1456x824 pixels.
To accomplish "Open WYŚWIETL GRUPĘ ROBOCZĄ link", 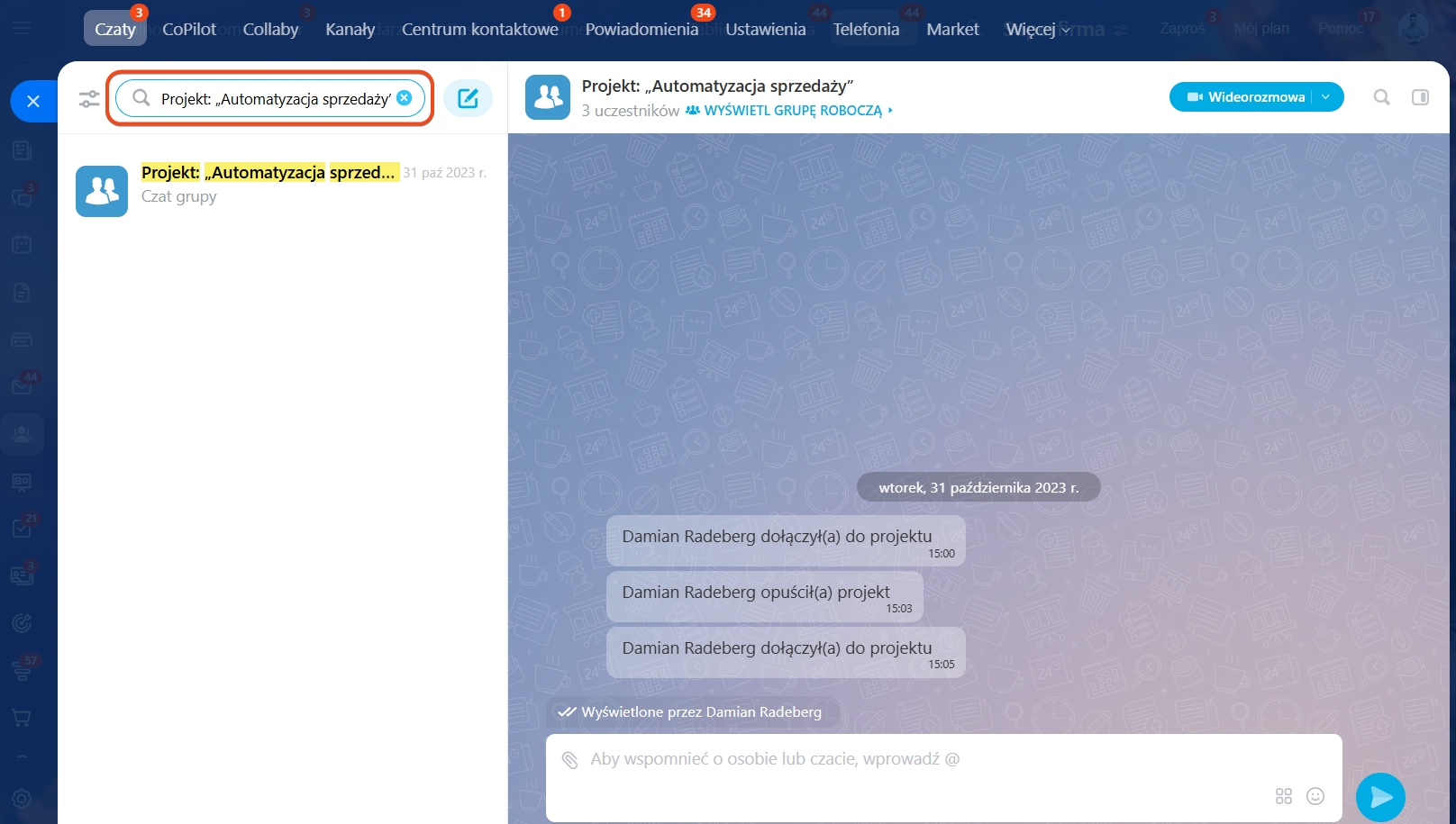I will [x=790, y=110].
